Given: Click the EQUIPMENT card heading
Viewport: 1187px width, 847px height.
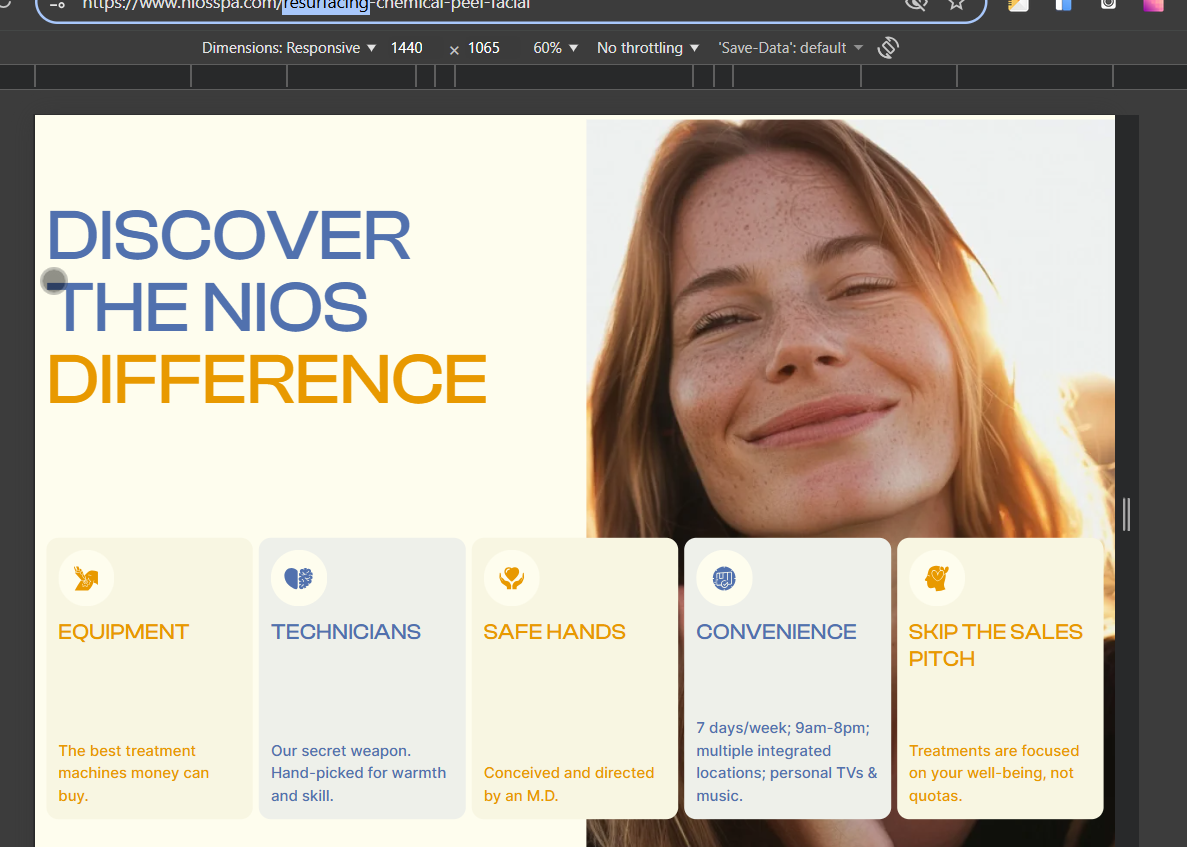Looking at the screenshot, I should tap(124, 632).
